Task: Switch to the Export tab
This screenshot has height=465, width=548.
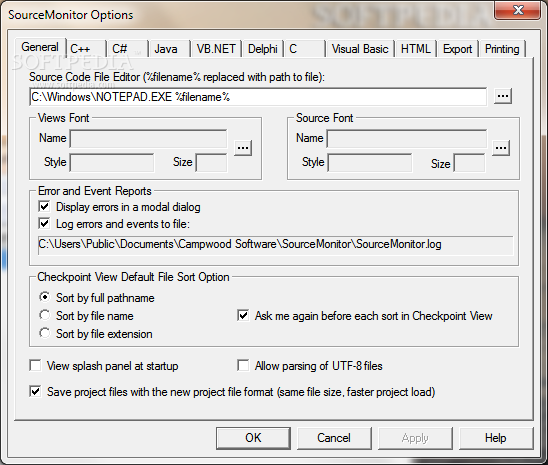Action: click(x=457, y=49)
